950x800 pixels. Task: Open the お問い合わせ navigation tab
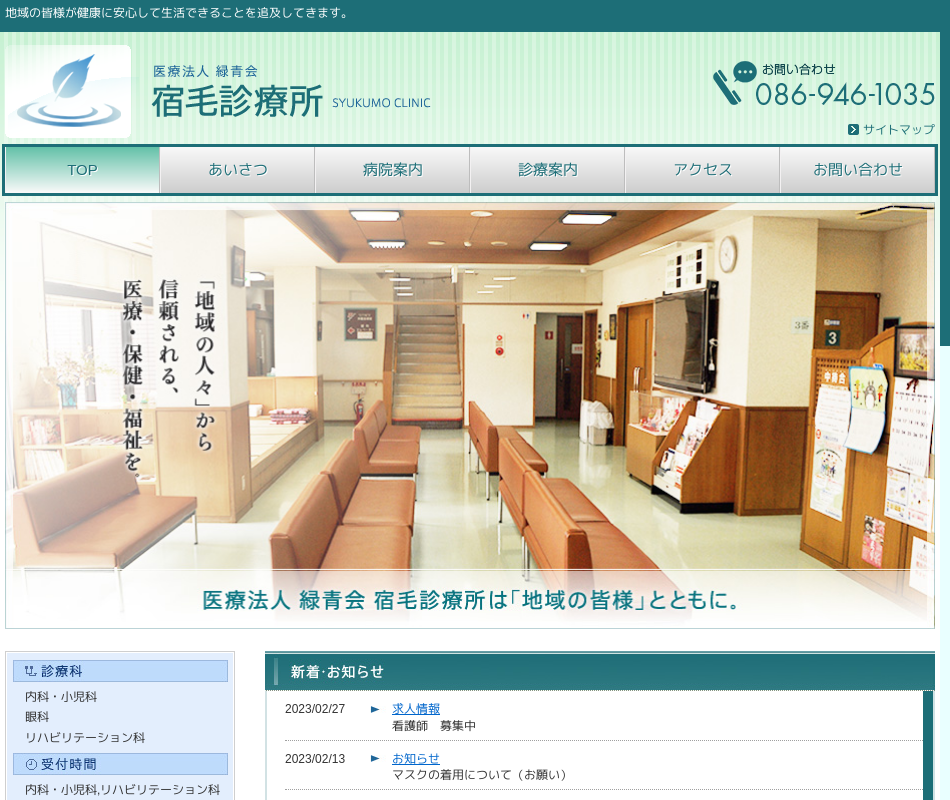[x=857, y=170]
